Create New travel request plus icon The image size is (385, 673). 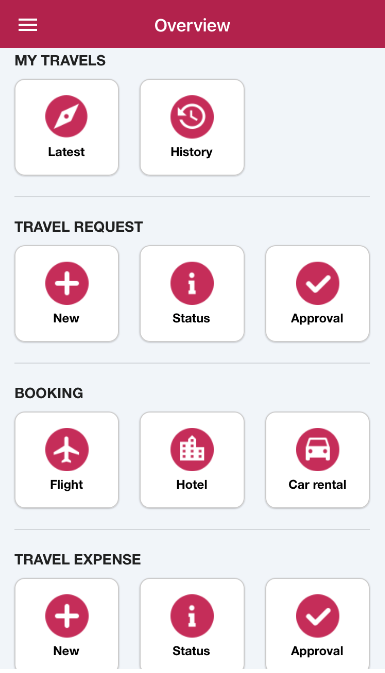(67, 283)
